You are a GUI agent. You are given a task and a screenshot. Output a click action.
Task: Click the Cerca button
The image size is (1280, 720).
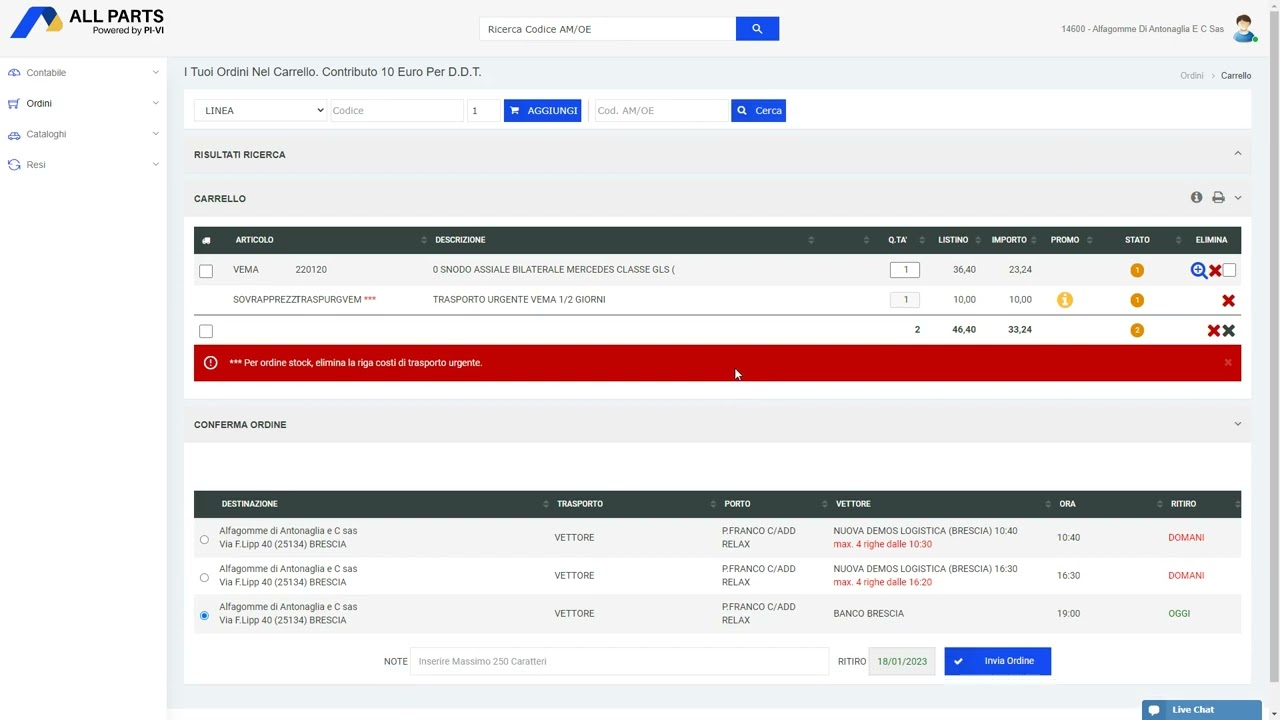coord(758,110)
